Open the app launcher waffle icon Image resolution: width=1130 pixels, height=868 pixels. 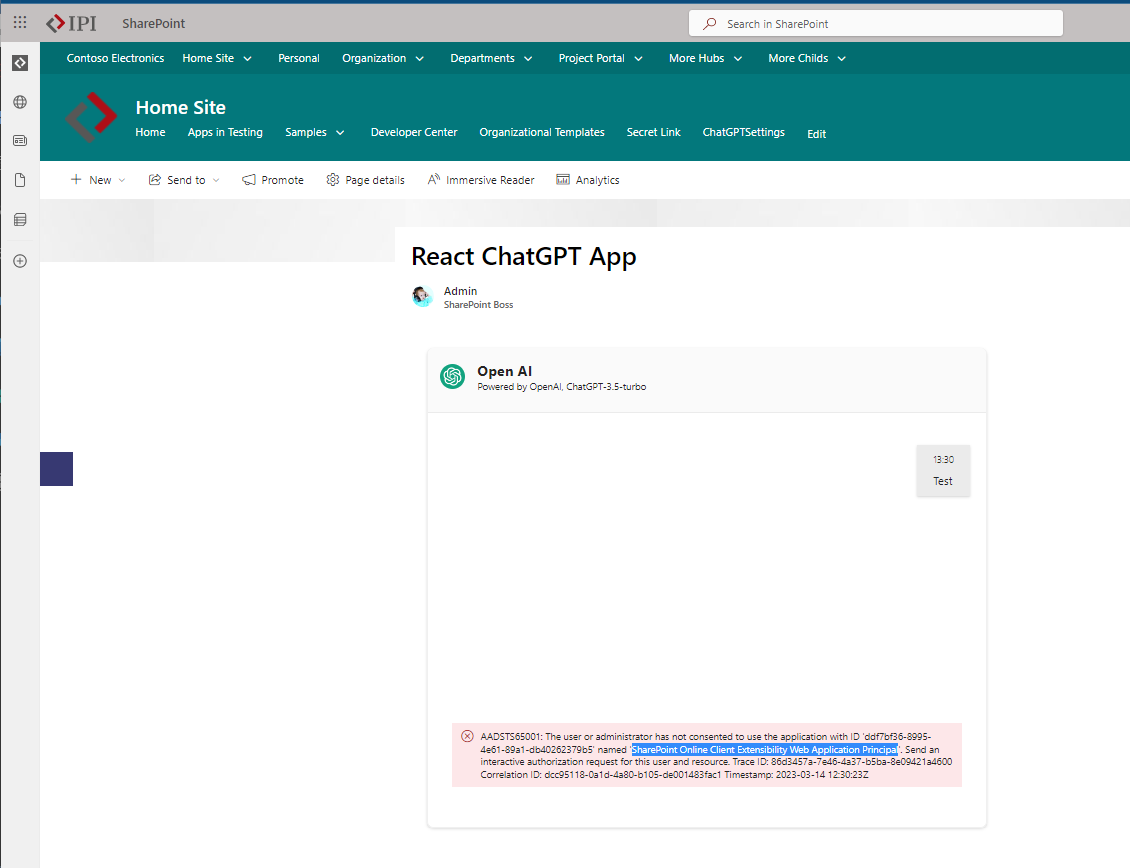(x=20, y=23)
